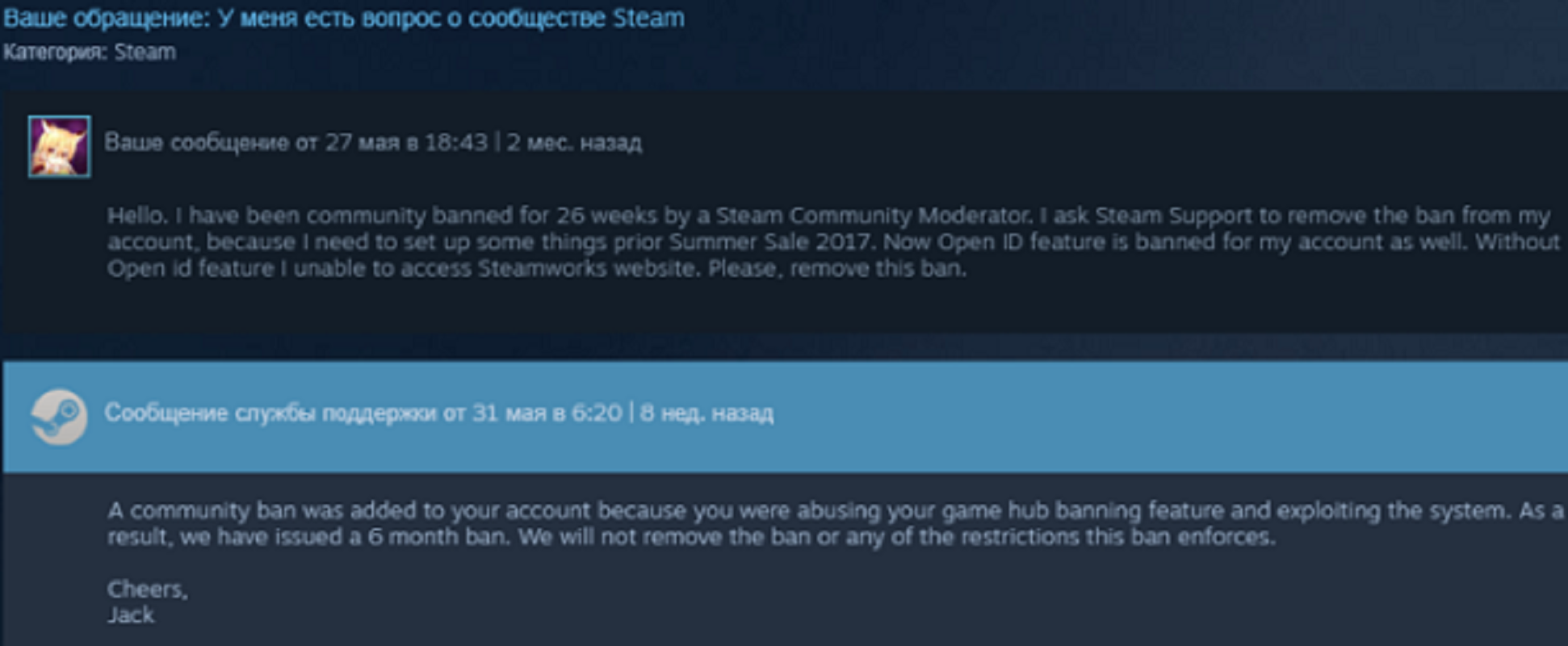Screen dimensions: 1568x646
Task: Click the 'Категория: Steam' category label
Action: pyautogui.click(x=90, y=52)
